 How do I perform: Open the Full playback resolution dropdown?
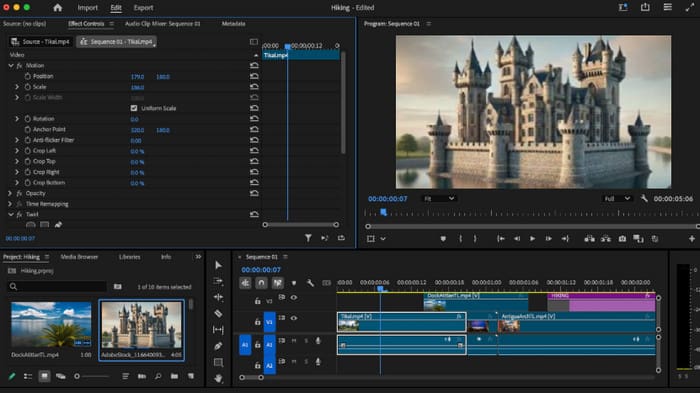point(617,198)
